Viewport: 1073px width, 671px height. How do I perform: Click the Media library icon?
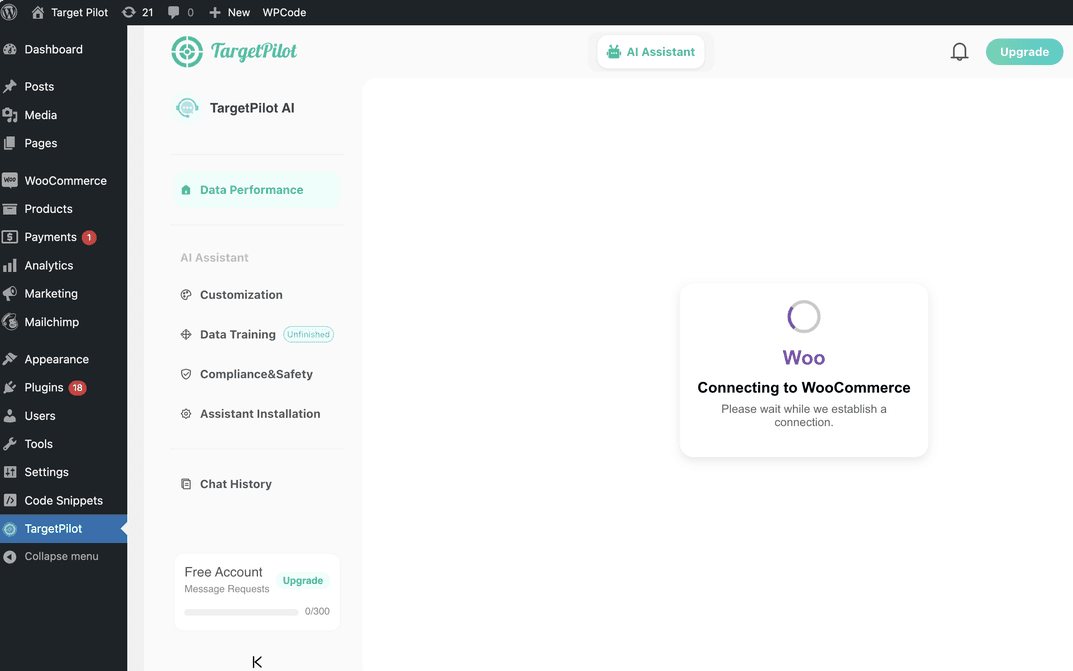pos(10,115)
